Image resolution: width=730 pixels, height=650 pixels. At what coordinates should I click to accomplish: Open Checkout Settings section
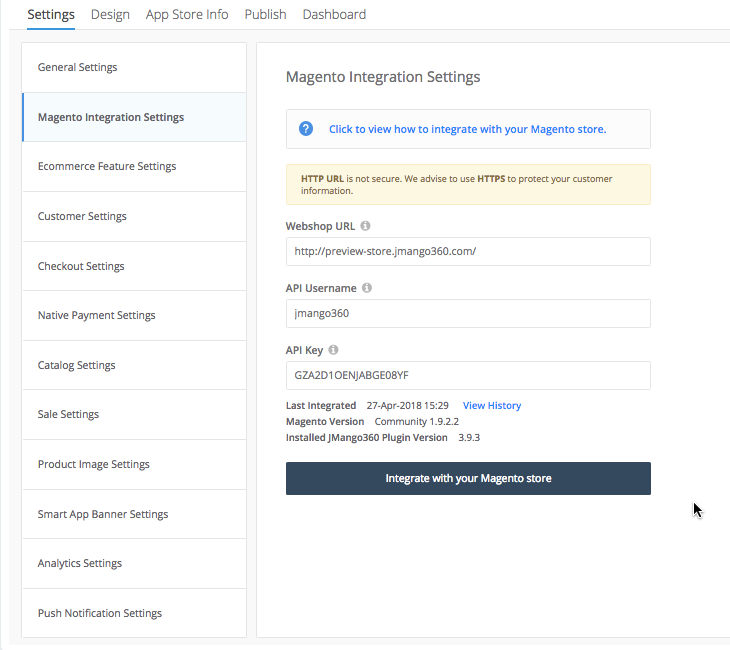81,266
